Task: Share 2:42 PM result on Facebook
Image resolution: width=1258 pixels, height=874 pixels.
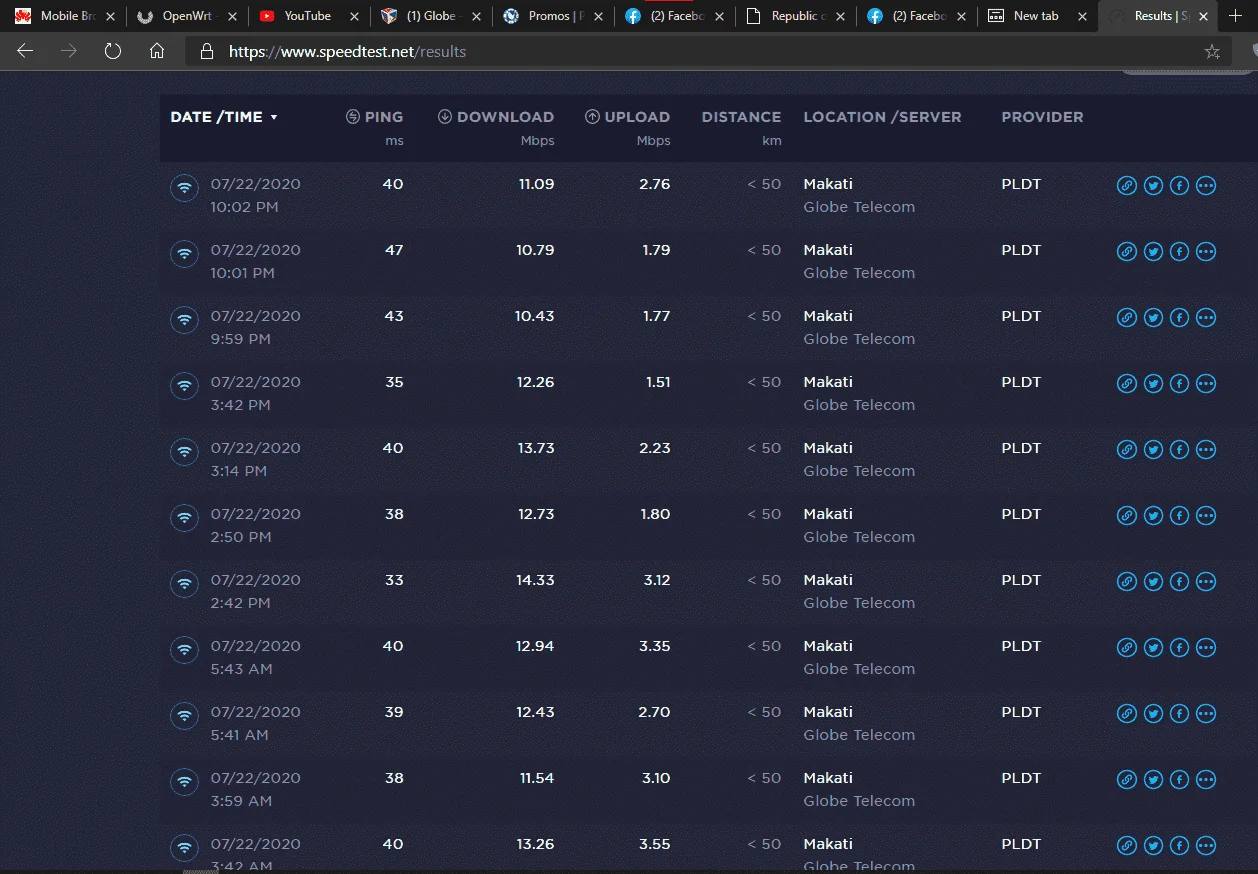Action: 1179,582
